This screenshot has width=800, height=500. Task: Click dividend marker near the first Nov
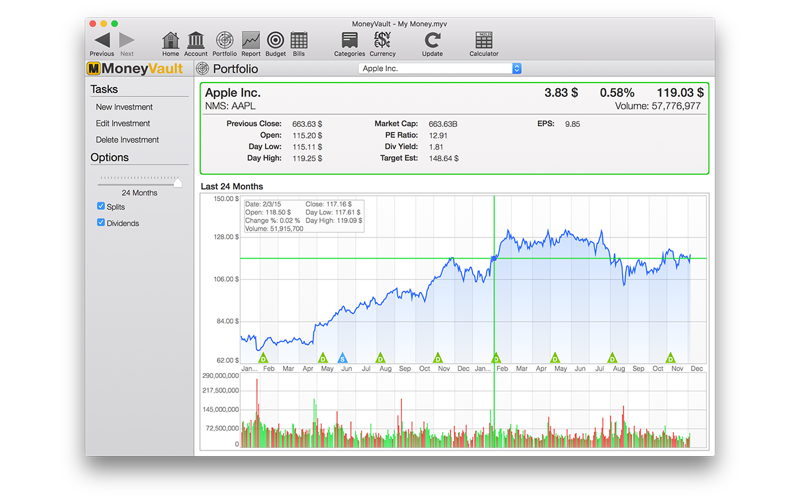click(x=438, y=358)
